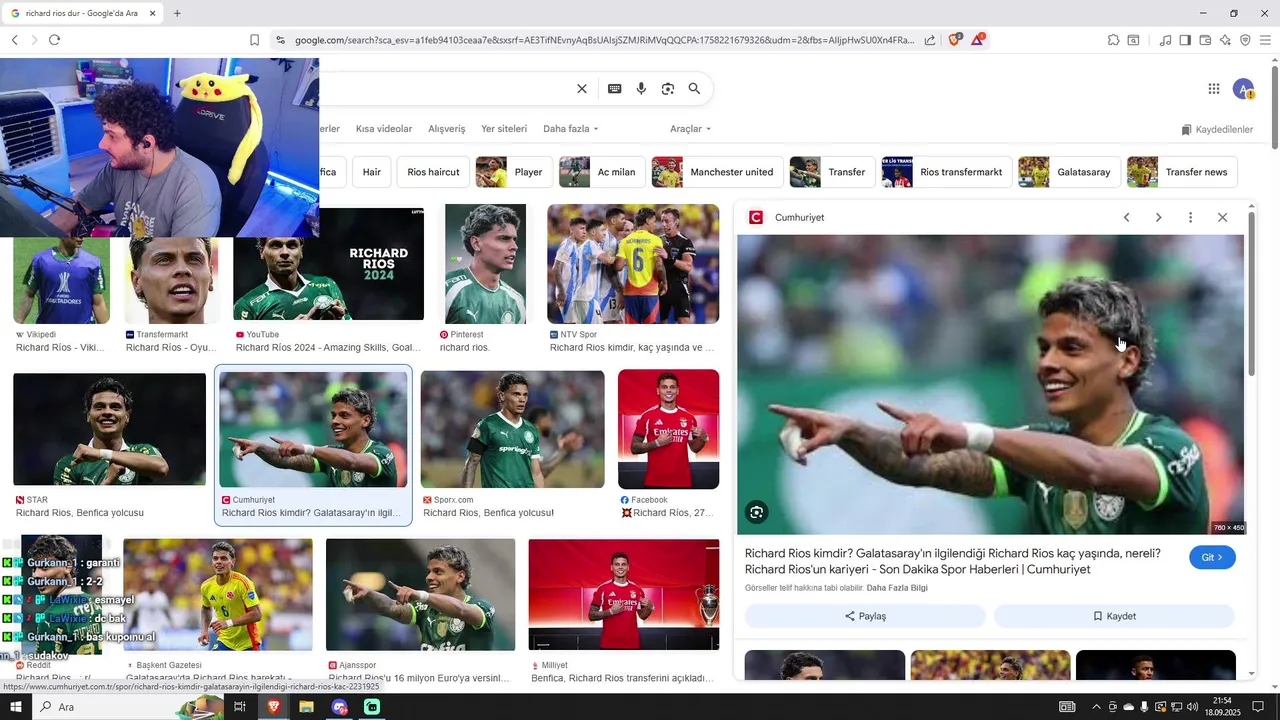Viewport: 1280px width, 720px height.
Task: Select the Ac milan filter chip
Action: 602,172
